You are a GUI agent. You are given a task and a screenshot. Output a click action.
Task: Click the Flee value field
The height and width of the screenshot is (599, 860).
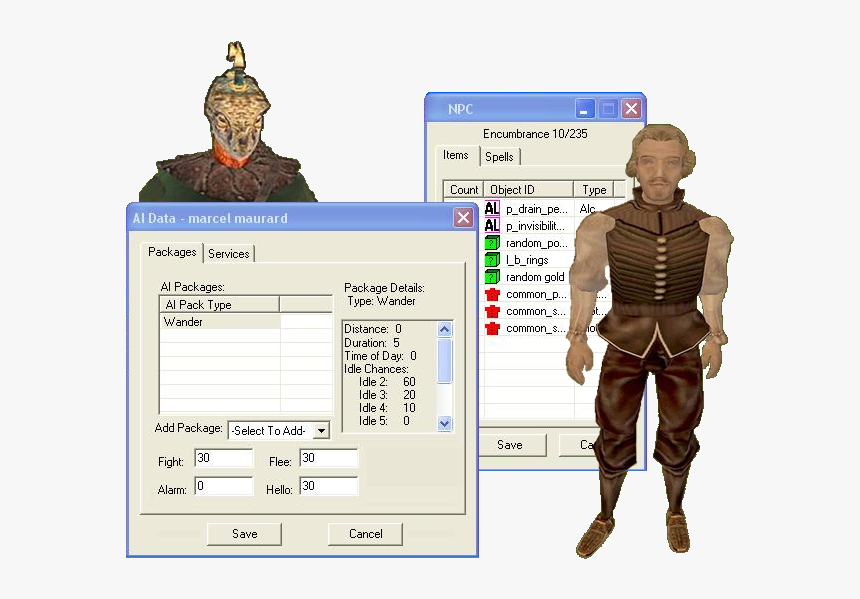[x=329, y=458]
